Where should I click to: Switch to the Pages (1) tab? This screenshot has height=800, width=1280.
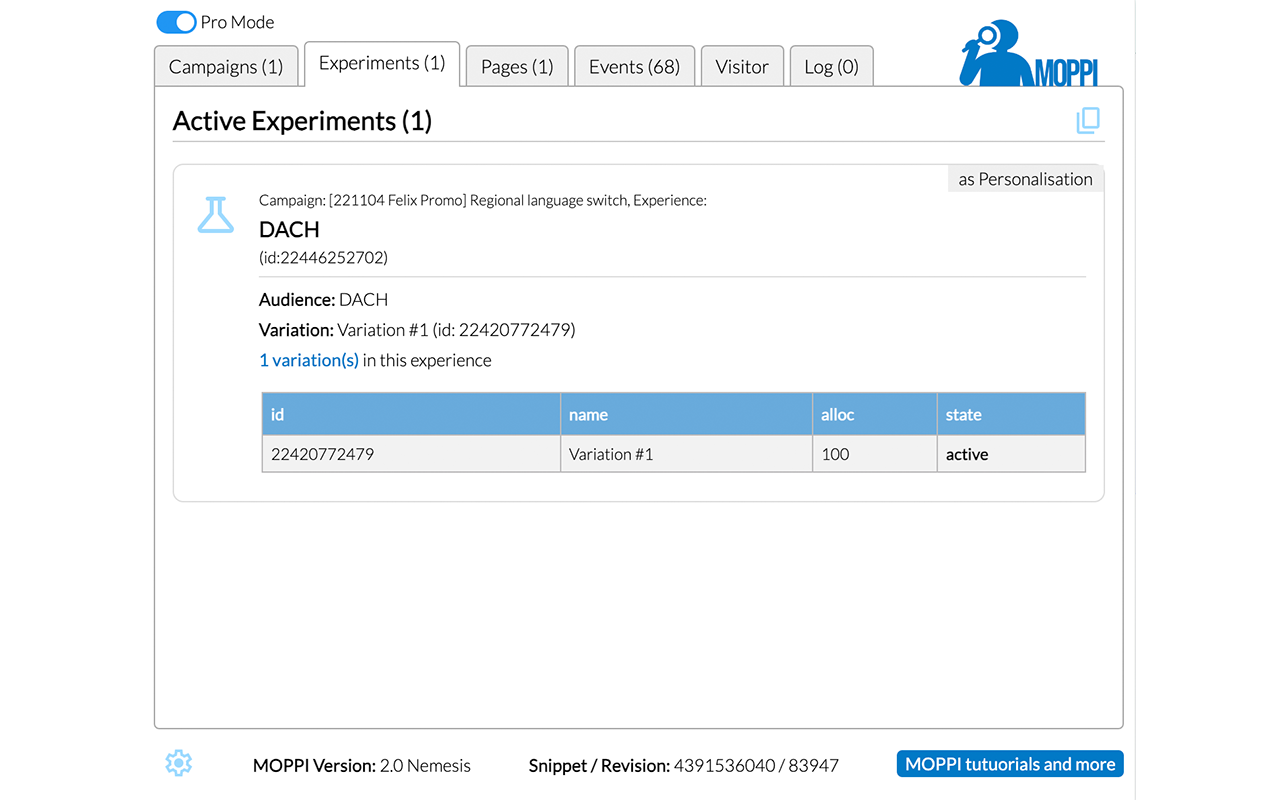pyautogui.click(x=517, y=67)
